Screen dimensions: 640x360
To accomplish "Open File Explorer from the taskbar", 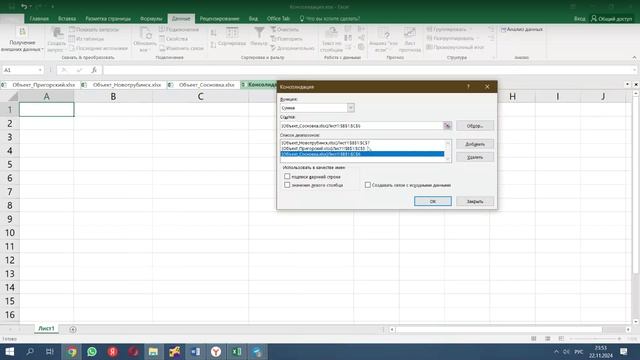I will [x=153, y=351].
